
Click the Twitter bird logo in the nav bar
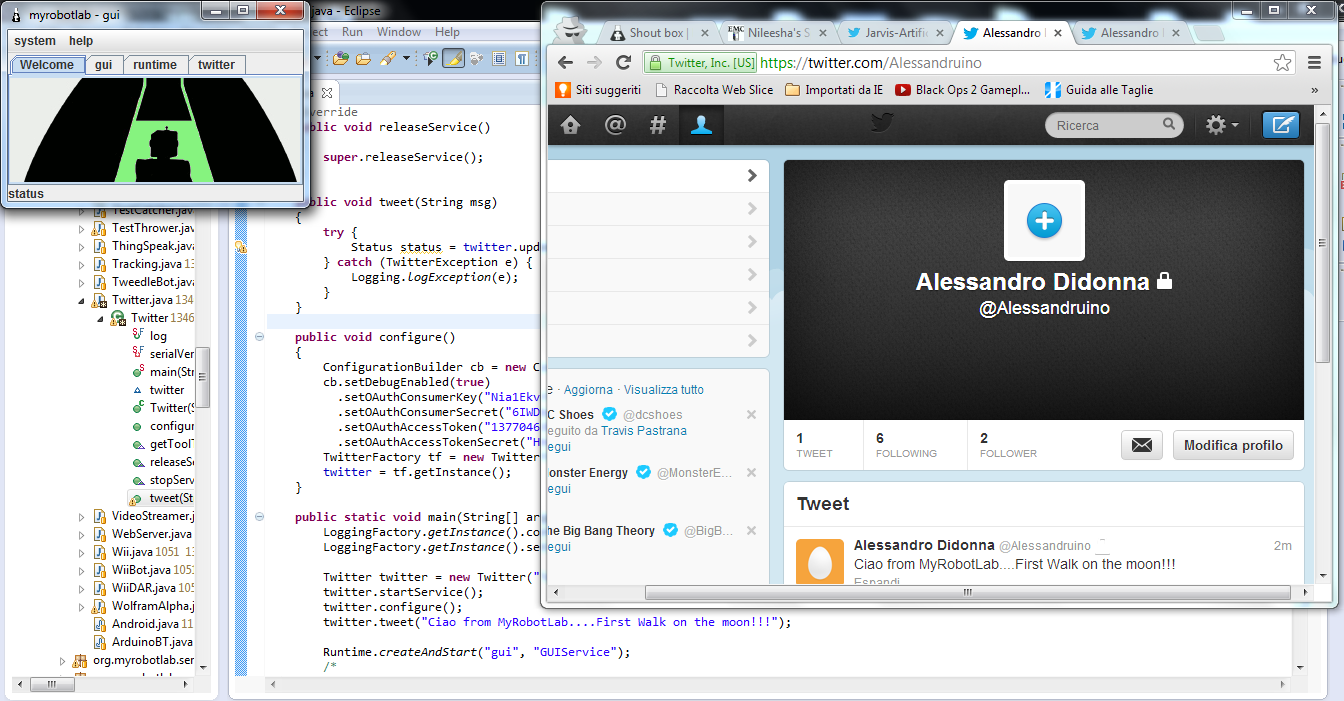coord(881,124)
